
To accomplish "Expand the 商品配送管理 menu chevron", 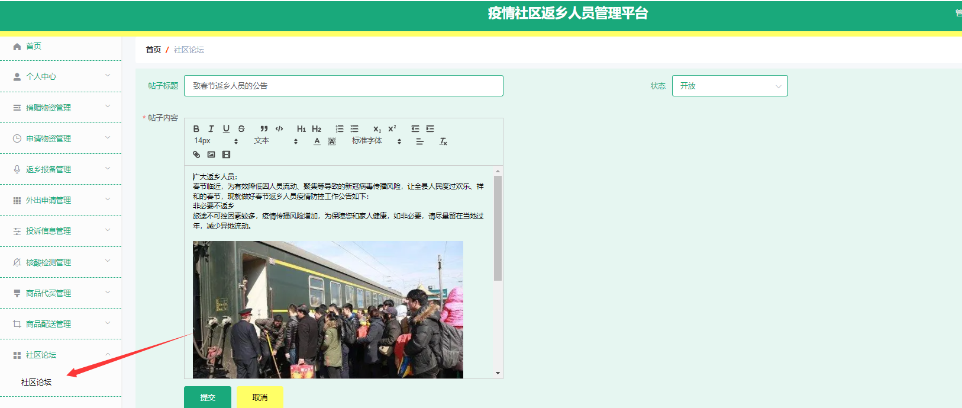I will [x=108, y=323].
